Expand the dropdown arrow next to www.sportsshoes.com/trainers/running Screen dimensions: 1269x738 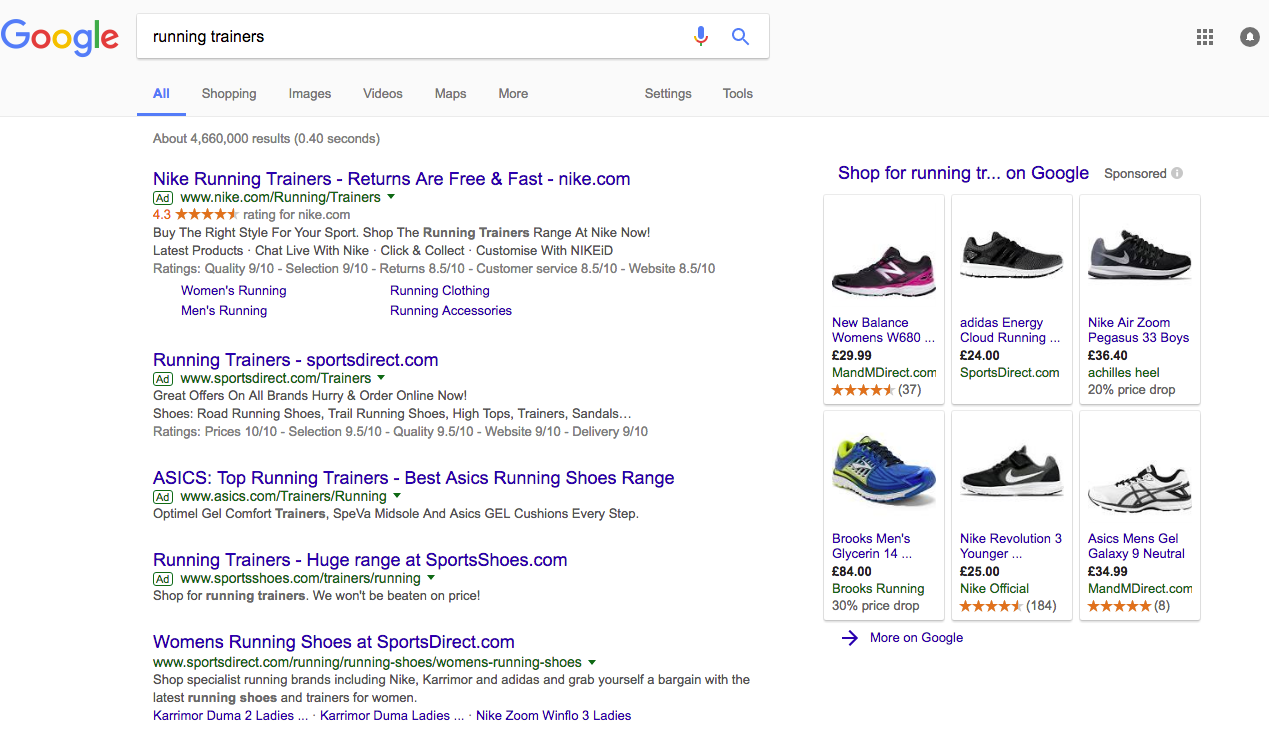[x=431, y=578]
